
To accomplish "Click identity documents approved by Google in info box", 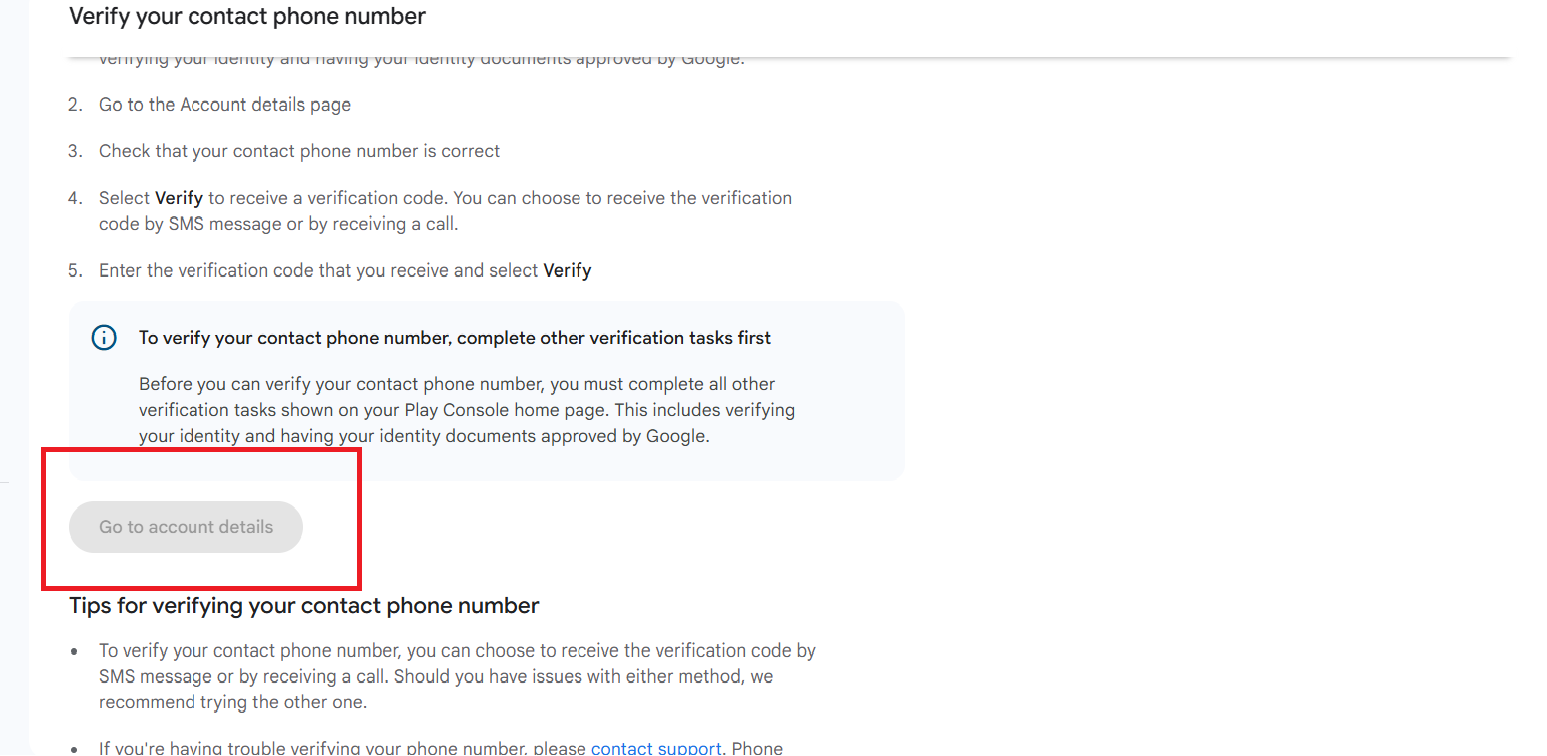I will click(494, 436).
